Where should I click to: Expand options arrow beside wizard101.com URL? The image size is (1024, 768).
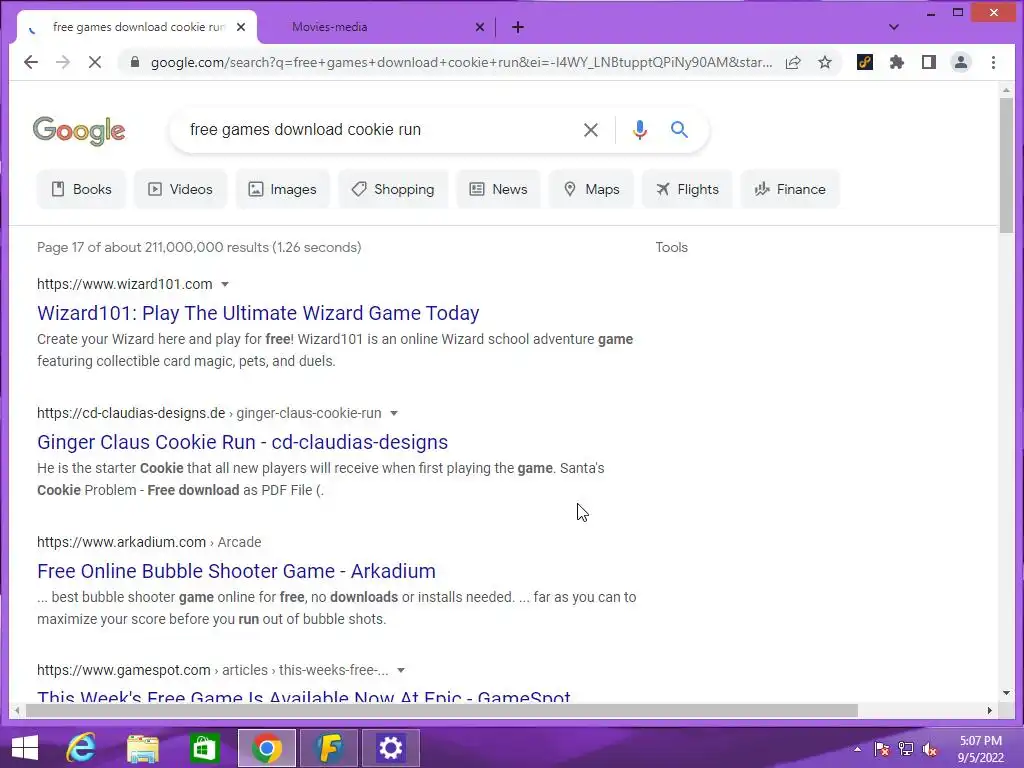click(225, 284)
